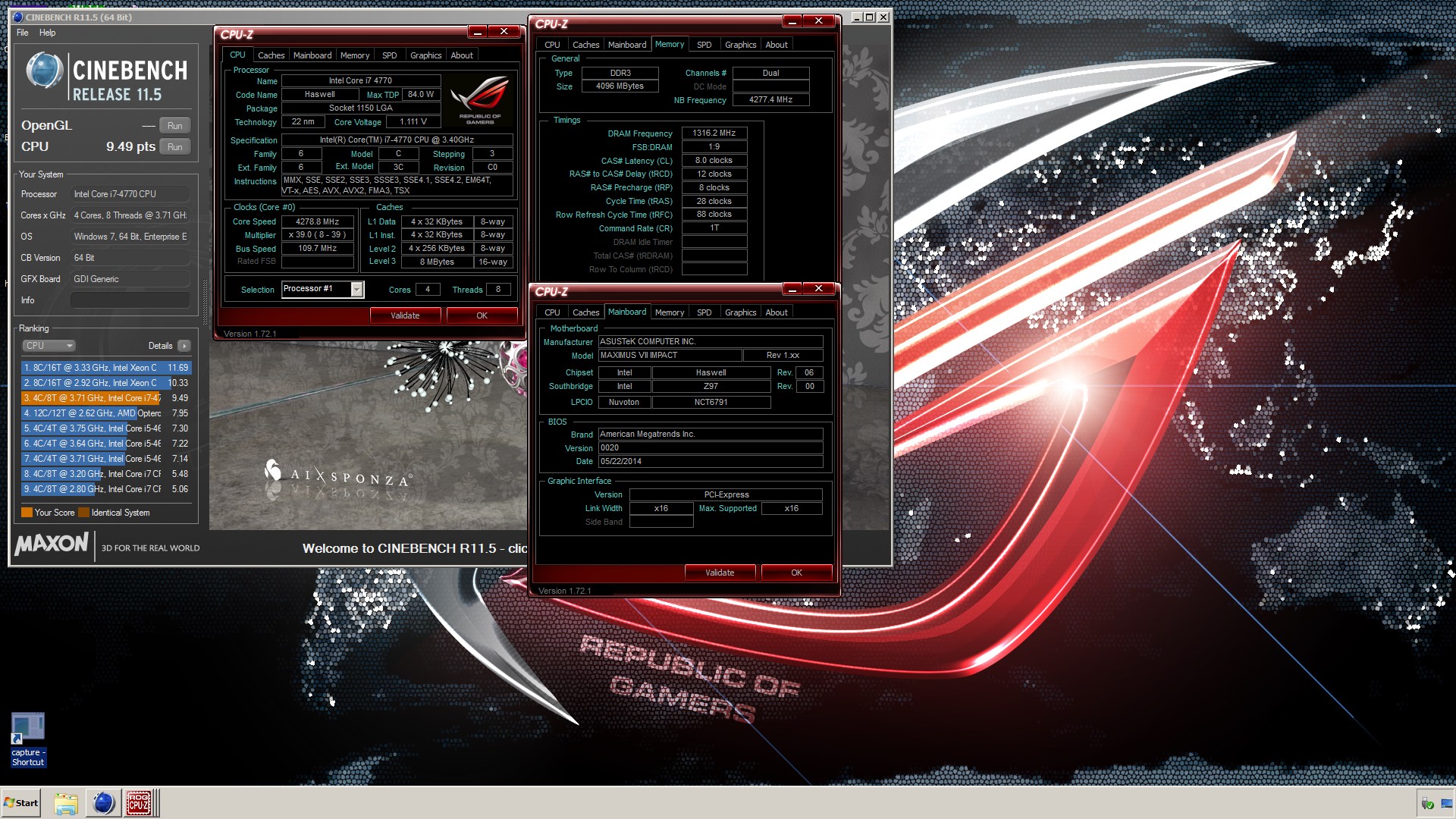Click the system tray safely-remove icon

point(1428,804)
